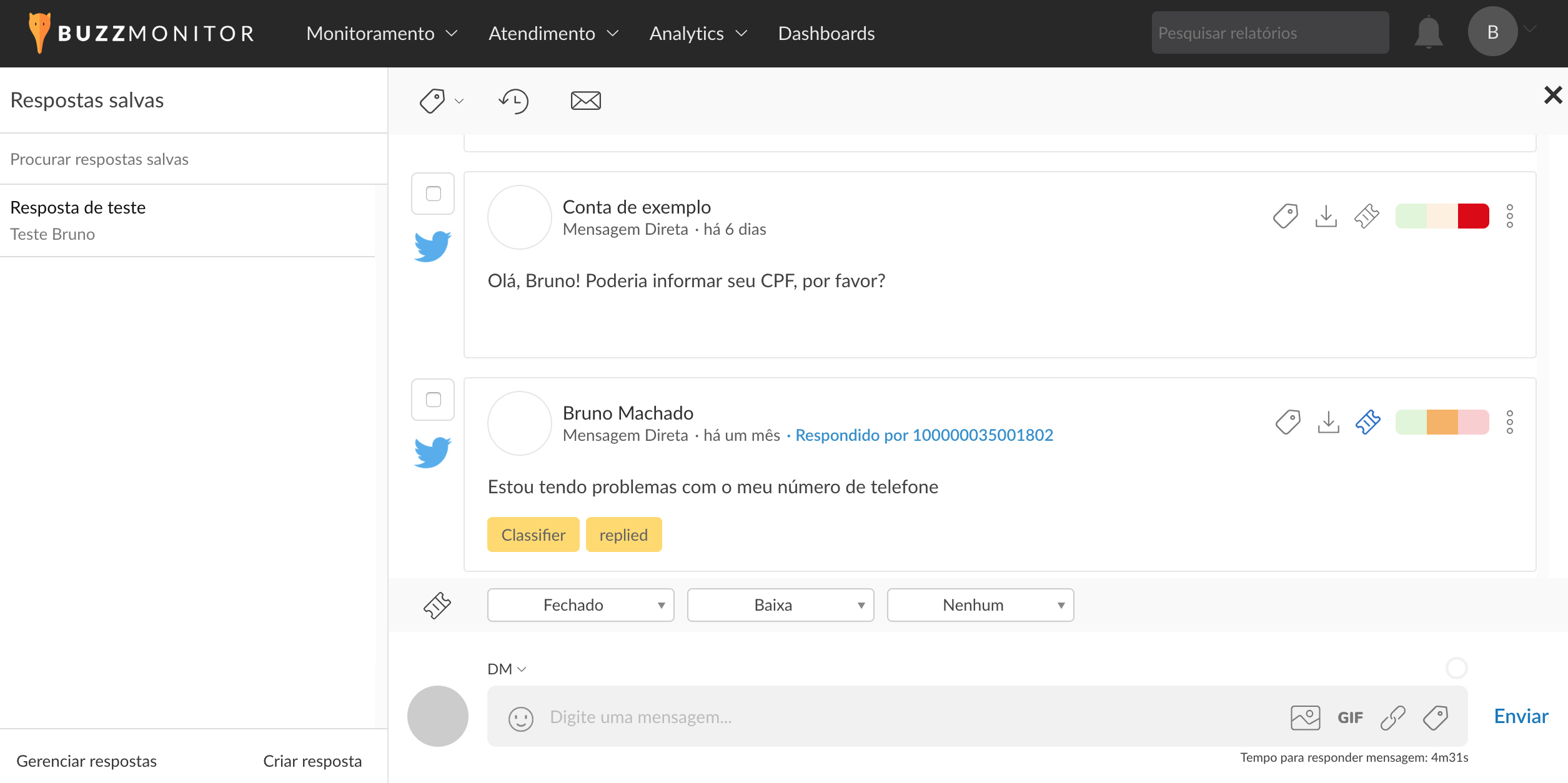Click the Enviar send button
The image size is (1568, 783).
(1521, 716)
